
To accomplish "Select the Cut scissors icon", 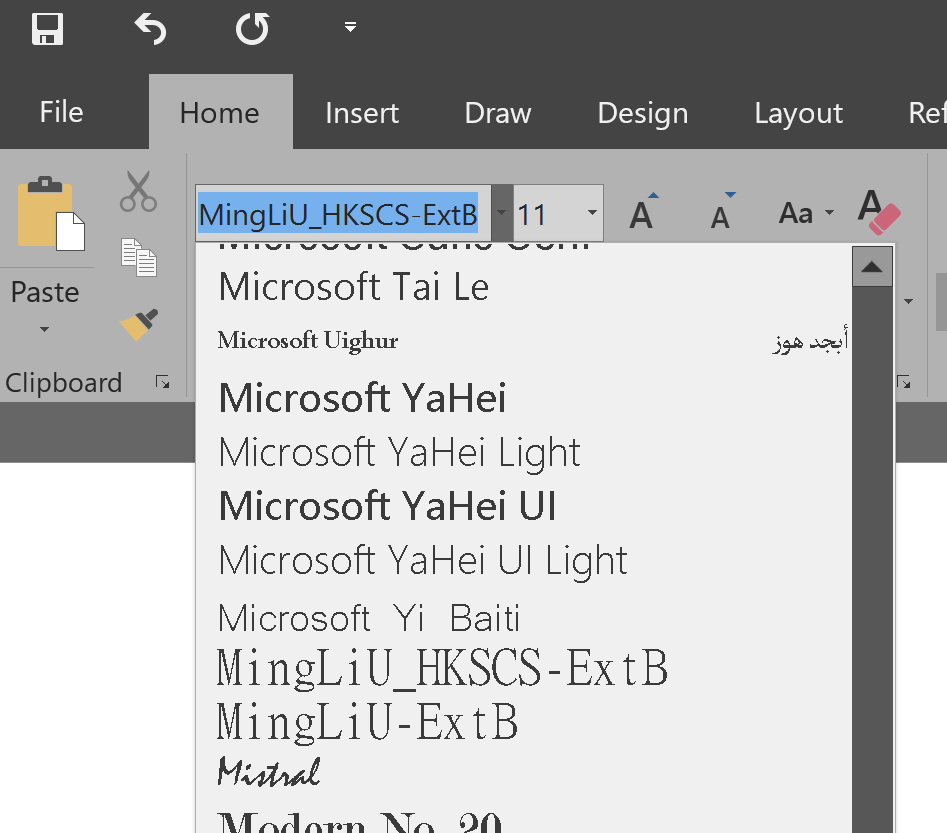I will point(138,192).
